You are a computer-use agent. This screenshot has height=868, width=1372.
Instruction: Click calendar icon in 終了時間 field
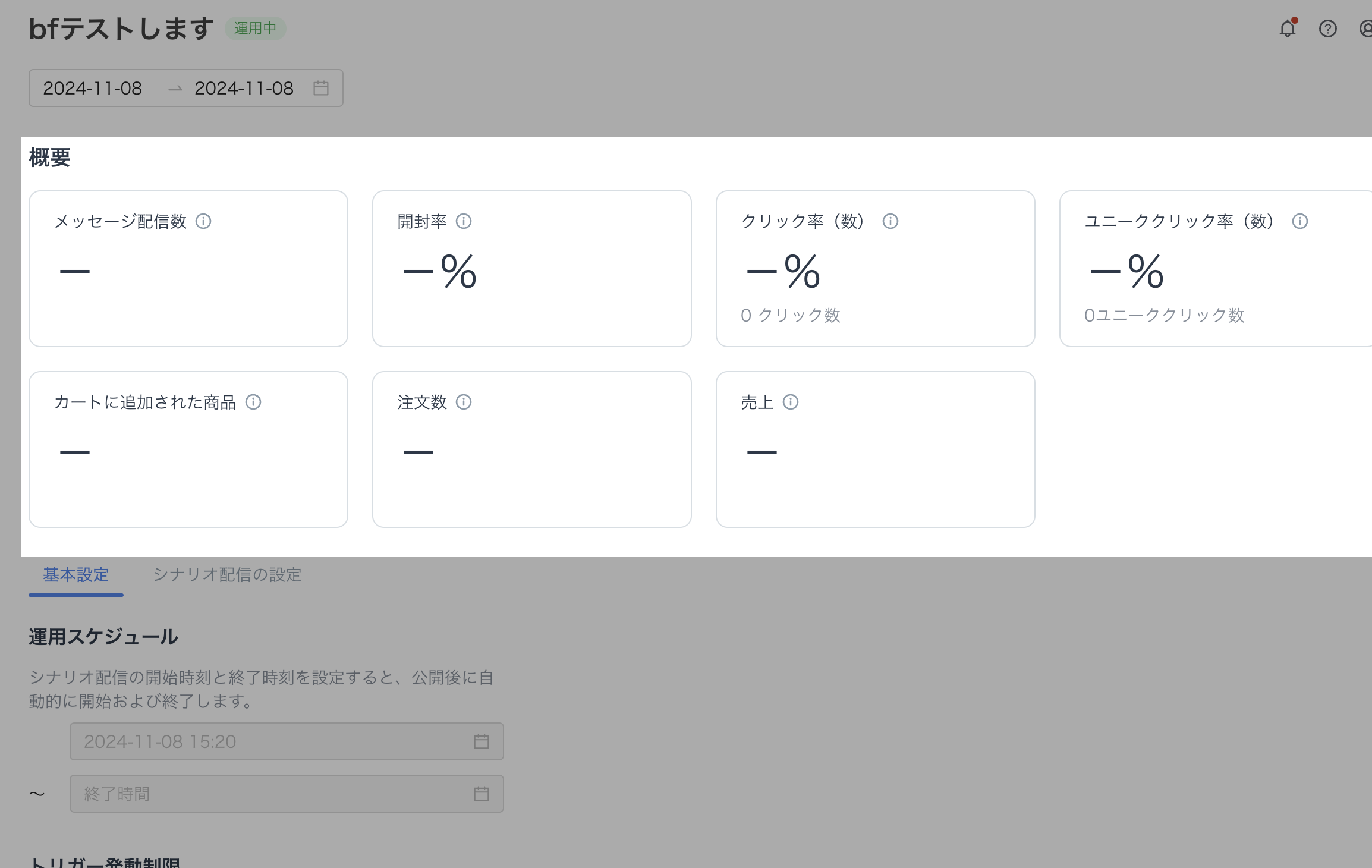[481, 794]
